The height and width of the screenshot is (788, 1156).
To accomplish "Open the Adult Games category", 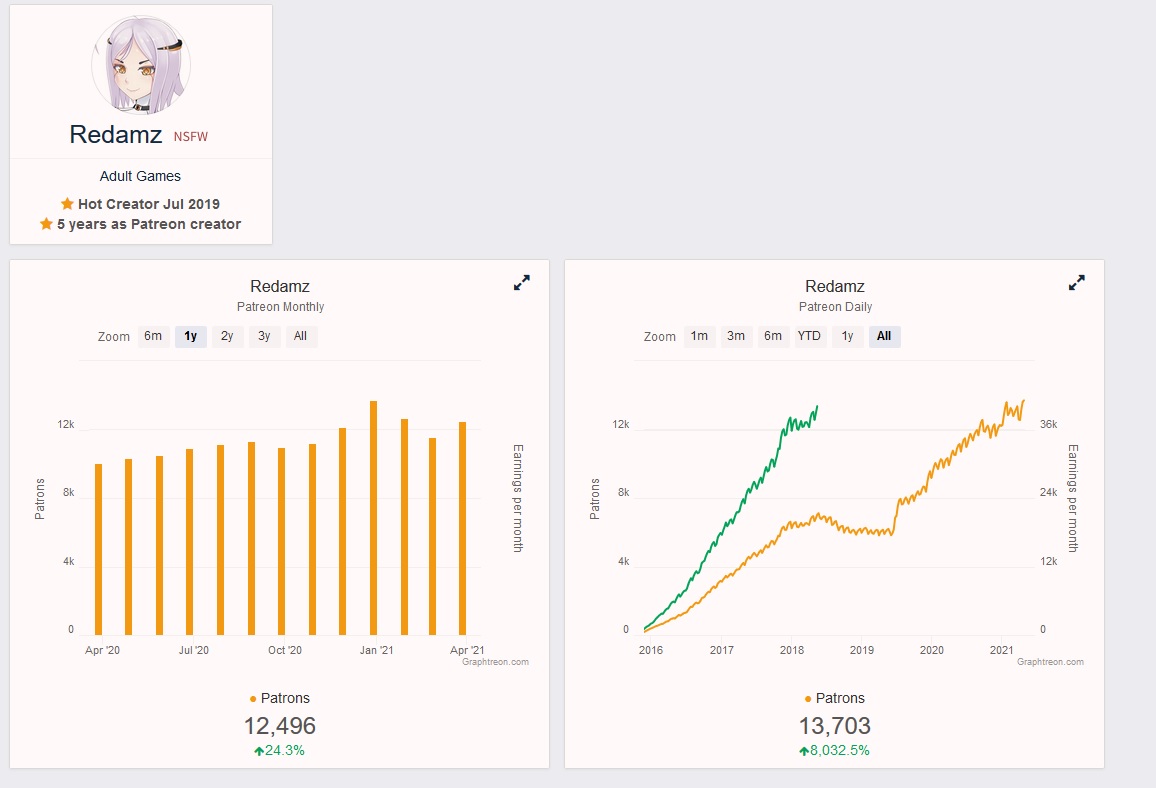I will click(140, 176).
